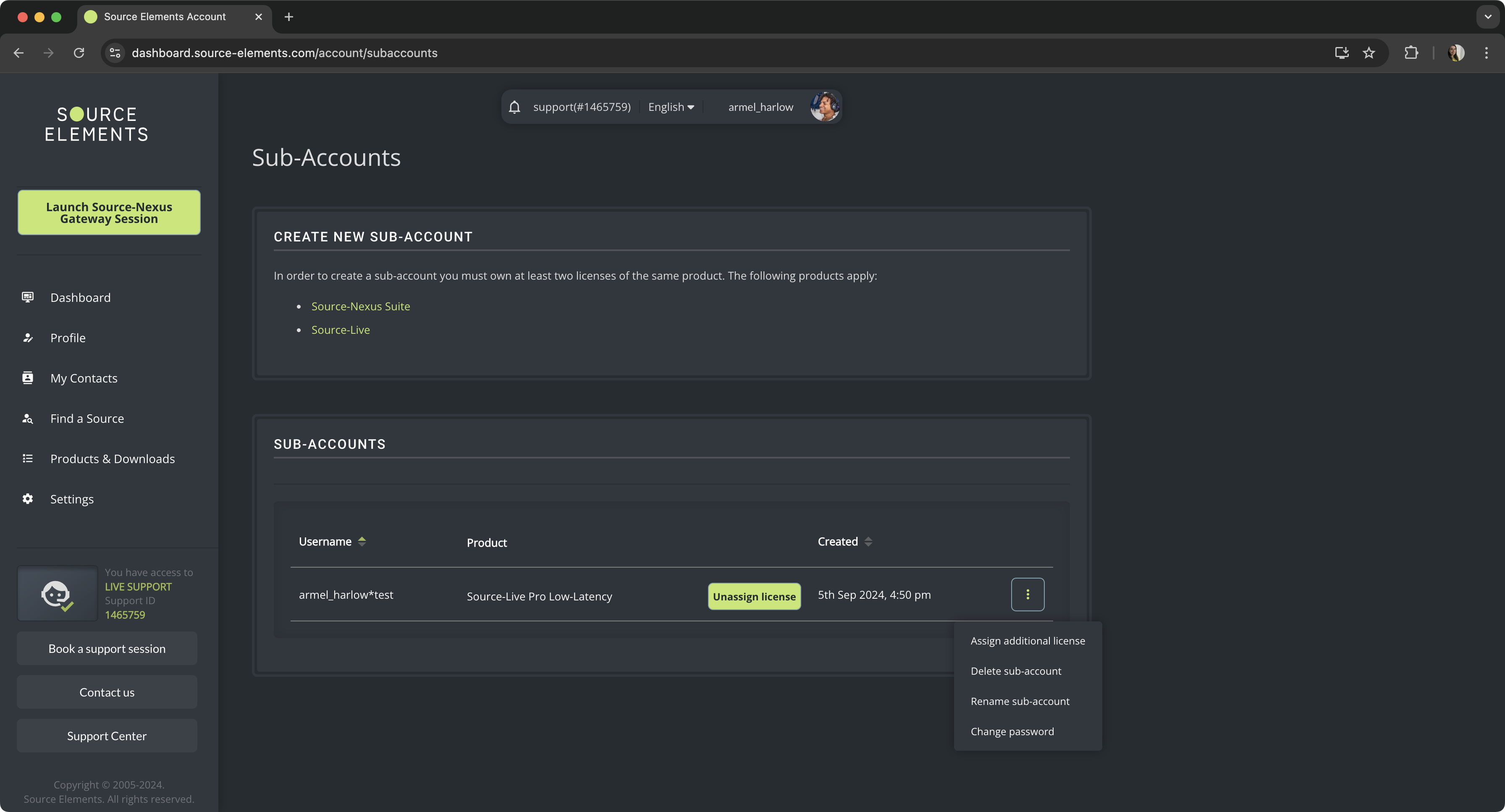Open the browser extensions puzzle icon

(x=1411, y=53)
